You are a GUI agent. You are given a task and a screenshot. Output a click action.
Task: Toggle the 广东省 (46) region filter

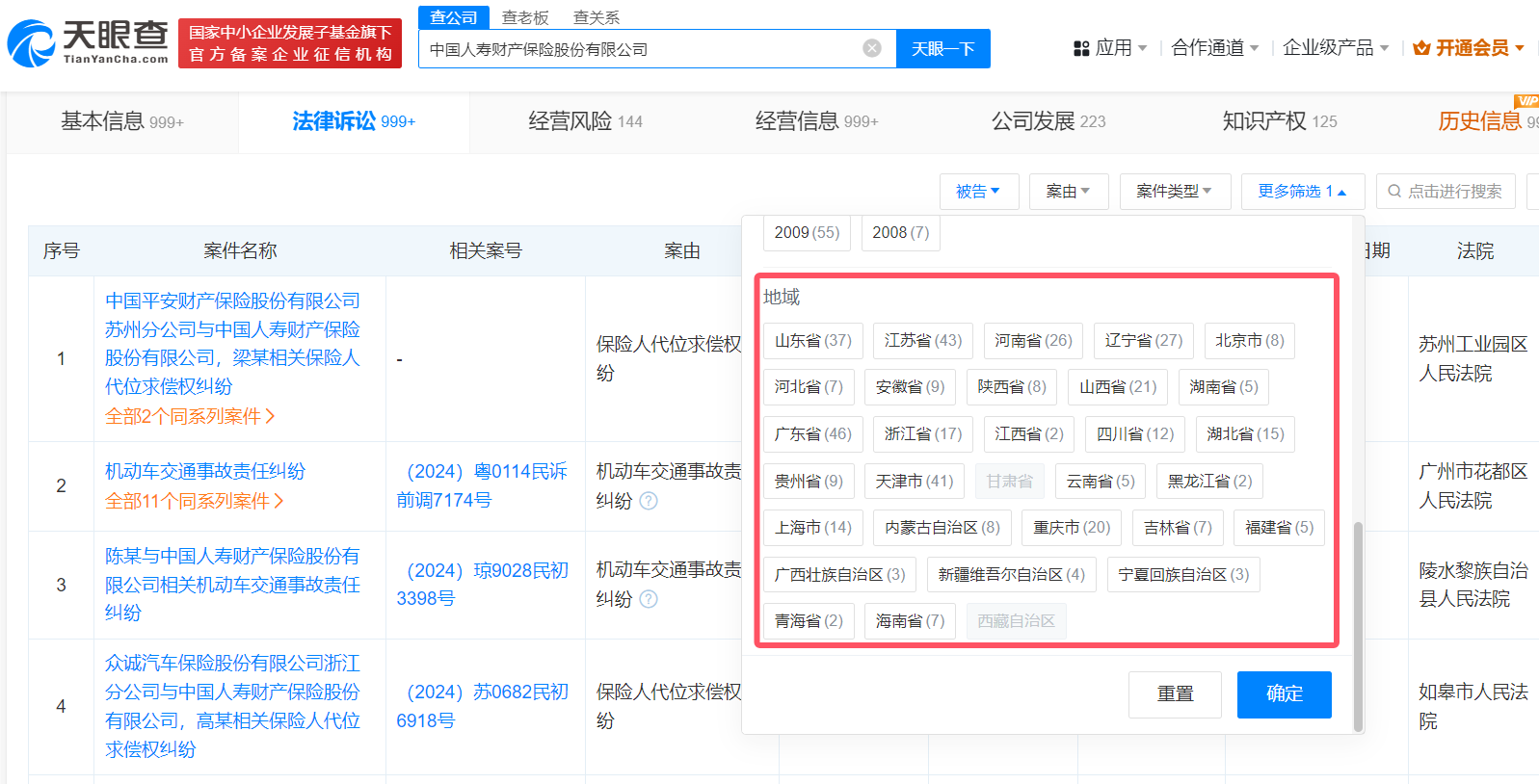tap(813, 433)
